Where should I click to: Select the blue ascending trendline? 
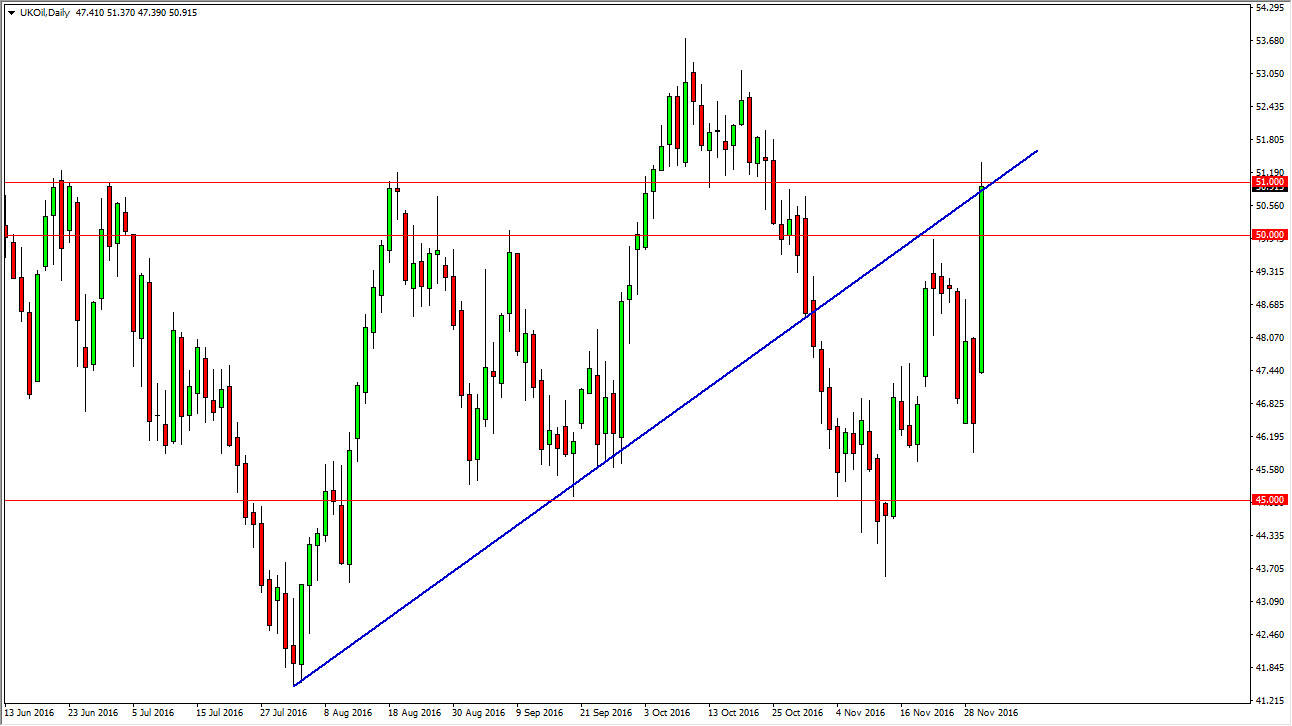click(x=668, y=420)
